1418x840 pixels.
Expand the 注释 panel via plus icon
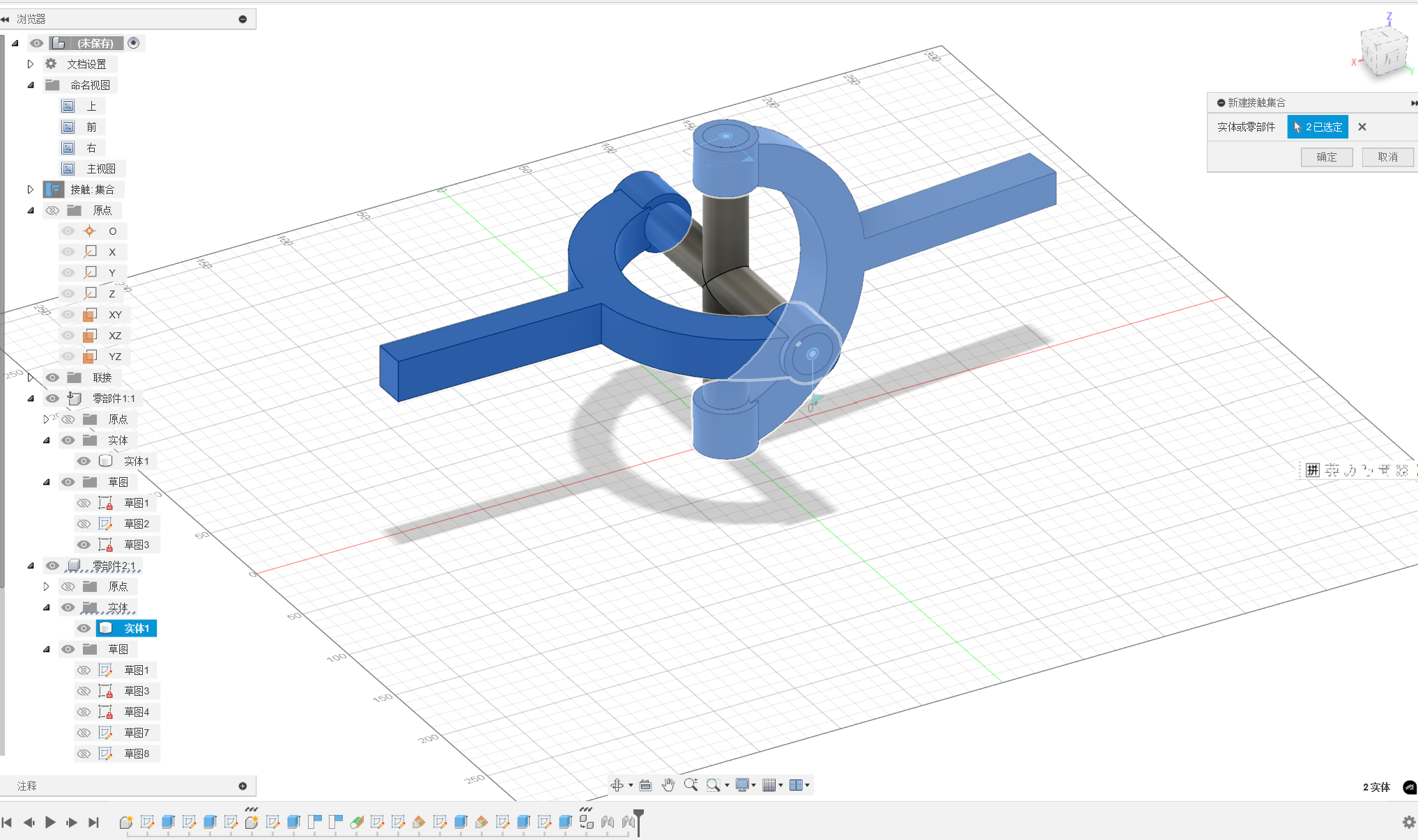point(242,786)
